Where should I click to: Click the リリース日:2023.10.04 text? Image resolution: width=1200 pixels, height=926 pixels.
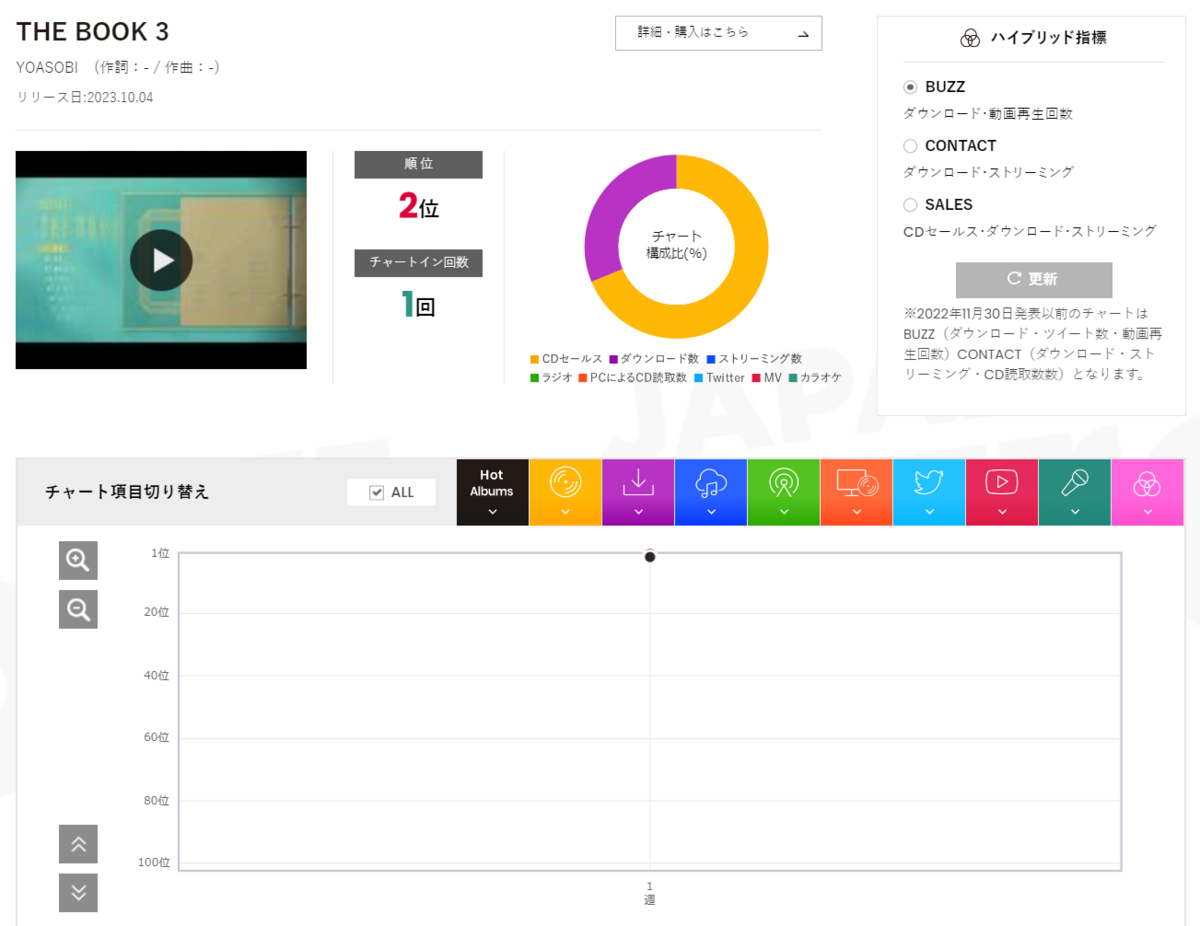point(85,97)
